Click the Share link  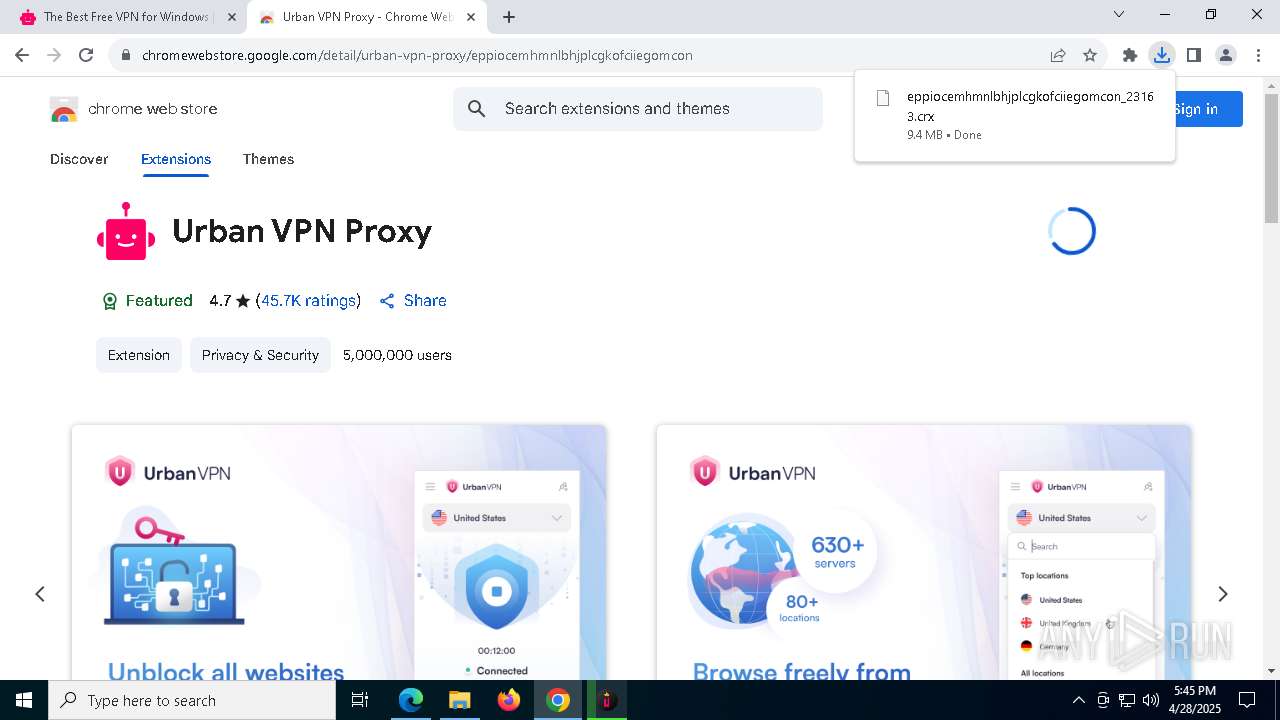tap(413, 301)
